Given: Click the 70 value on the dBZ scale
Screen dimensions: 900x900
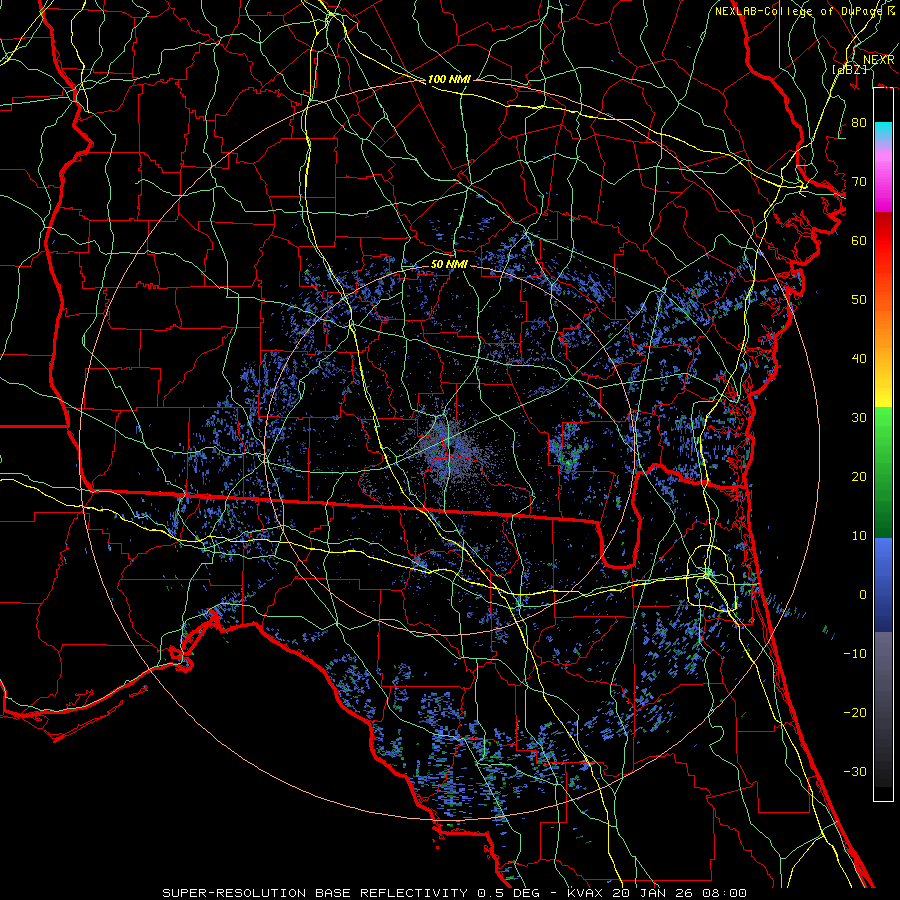Looking at the screenshot, I should (859, 182).
